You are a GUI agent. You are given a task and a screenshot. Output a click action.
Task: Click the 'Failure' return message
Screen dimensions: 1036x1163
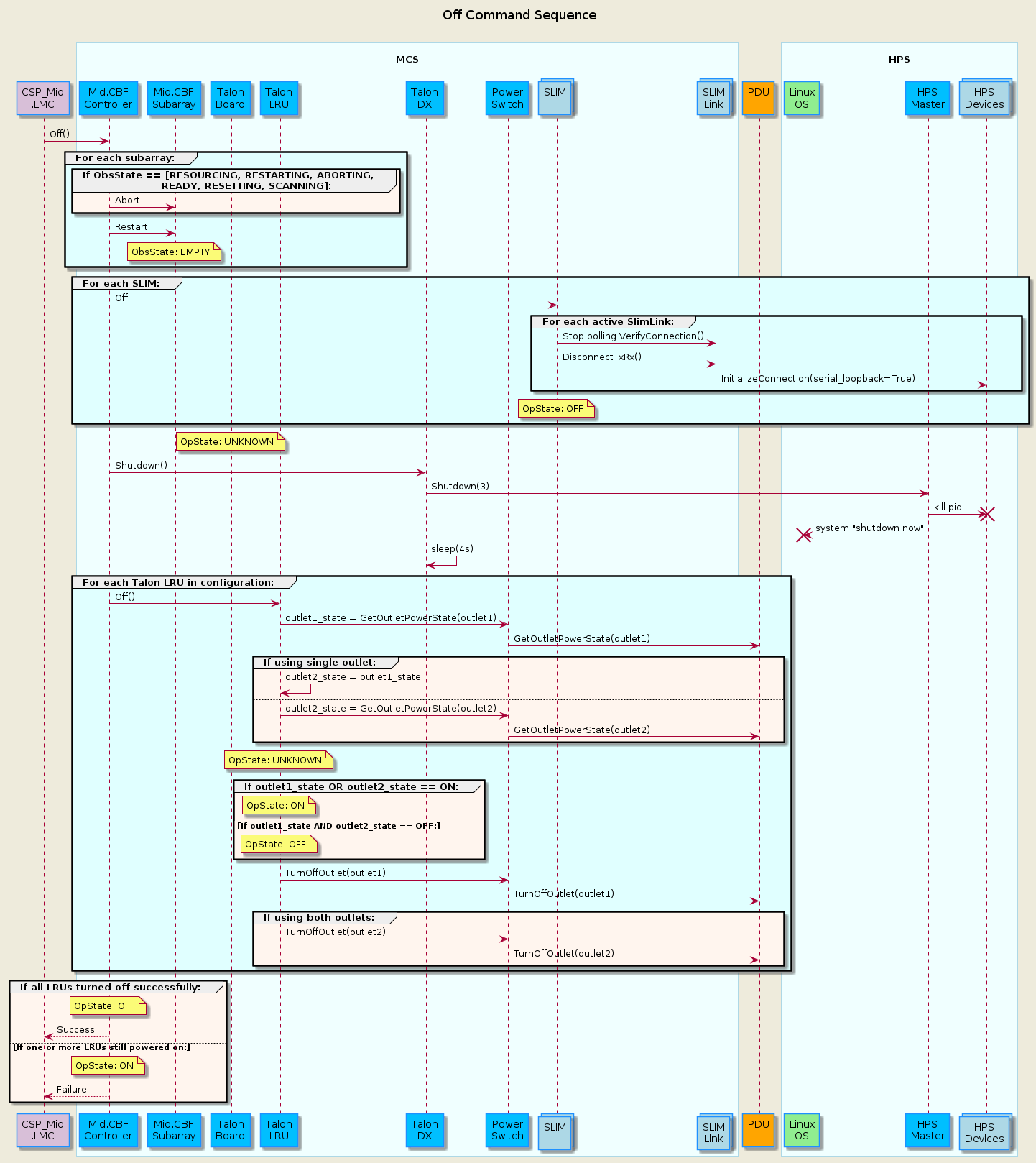[x=72, y=1089]
